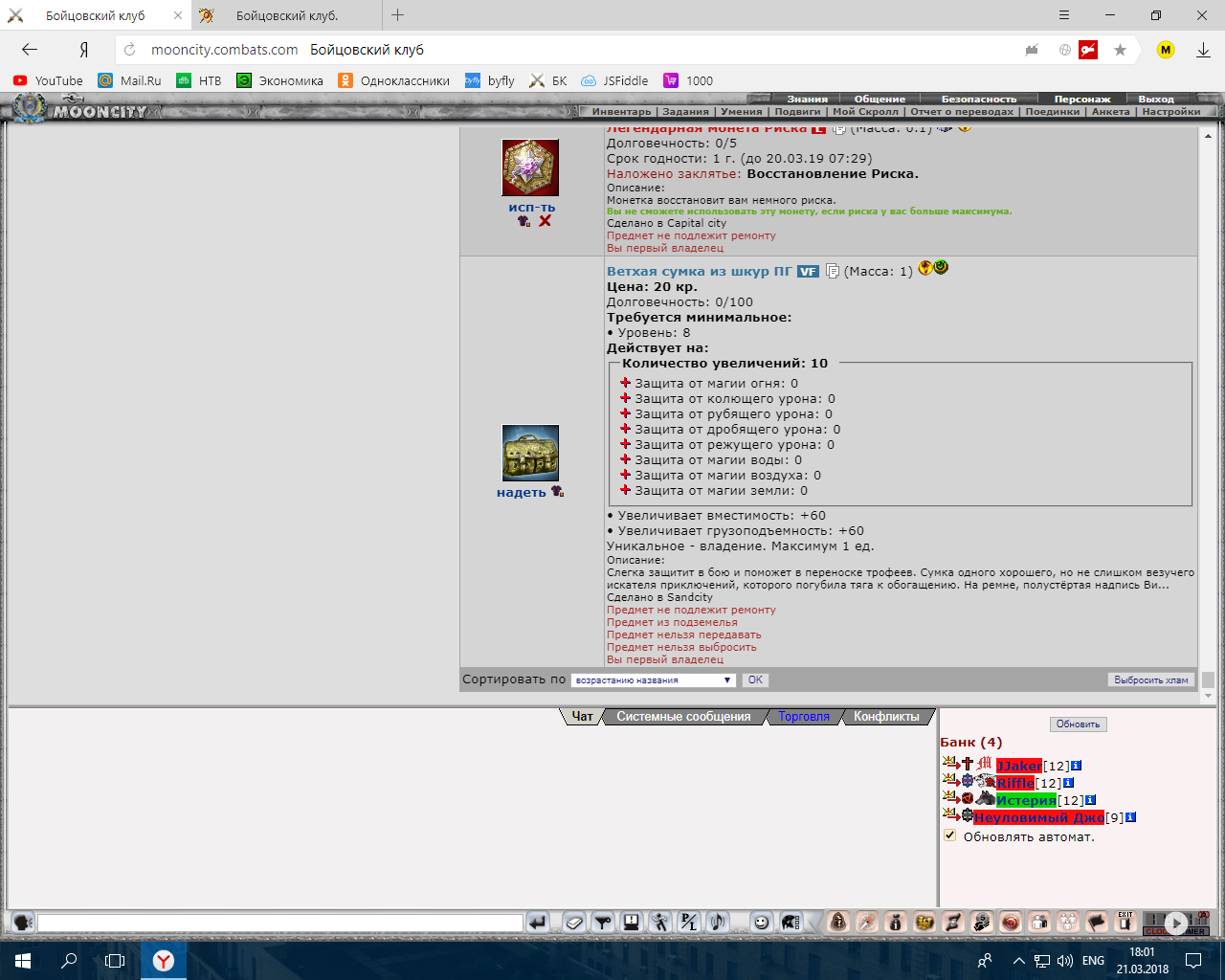
Task: Click the VF badge beside Ветхая сумка из шкур ПГ
Action: 809,272
